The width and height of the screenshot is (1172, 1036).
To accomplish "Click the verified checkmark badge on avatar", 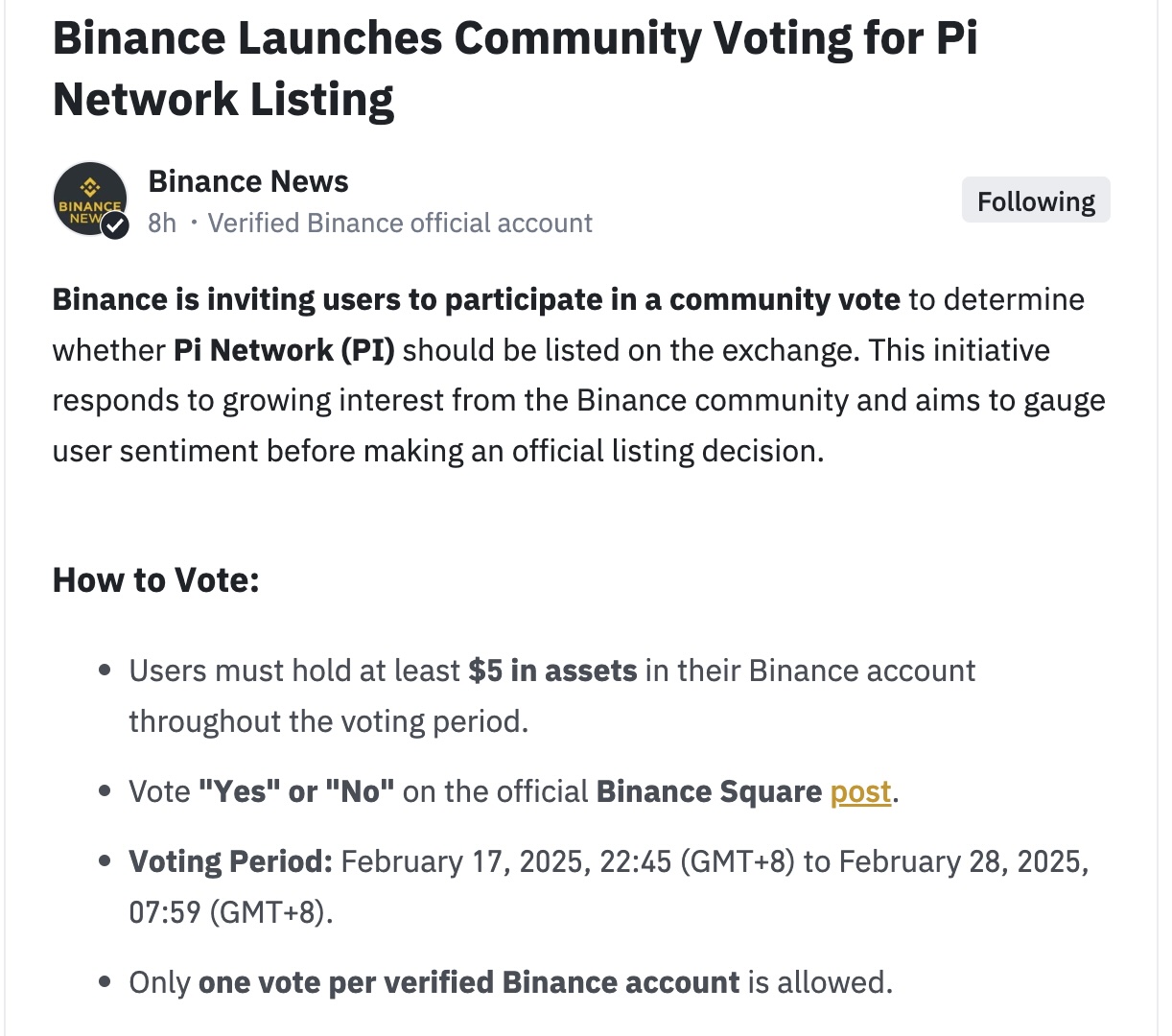I will click(x=115, y=225).
